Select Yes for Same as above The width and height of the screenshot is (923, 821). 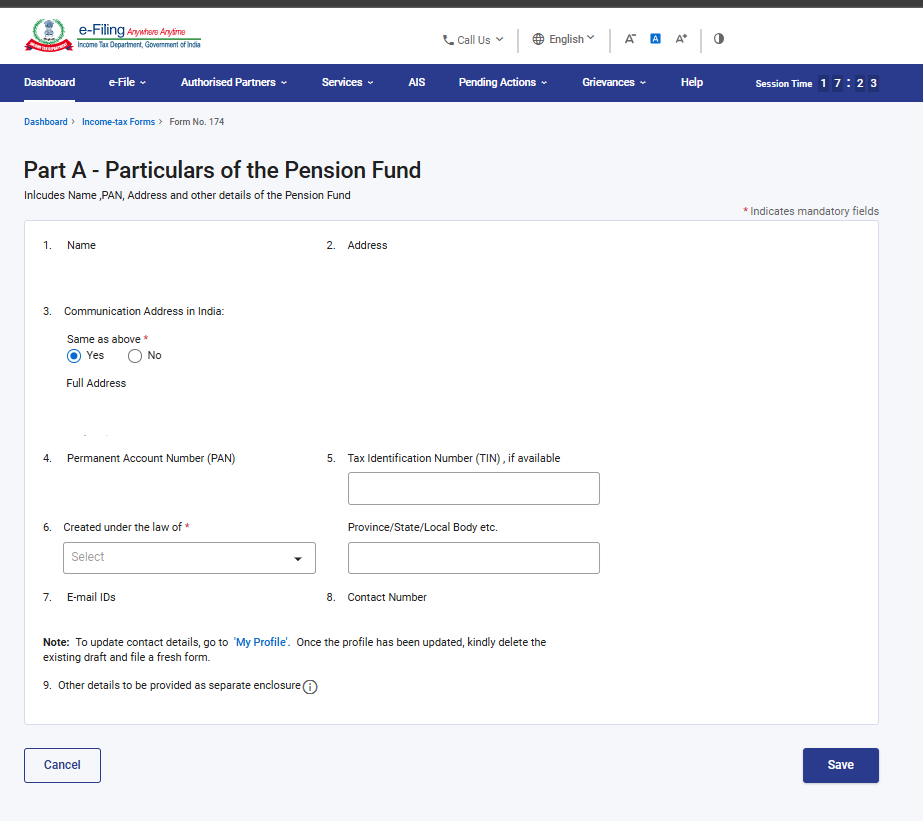coord(74,356)
